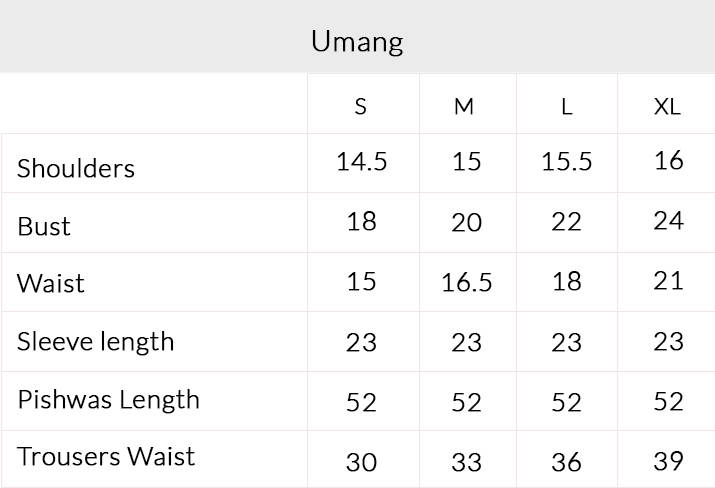Click the 14.5 shoulders value

[x=361, y=162]
